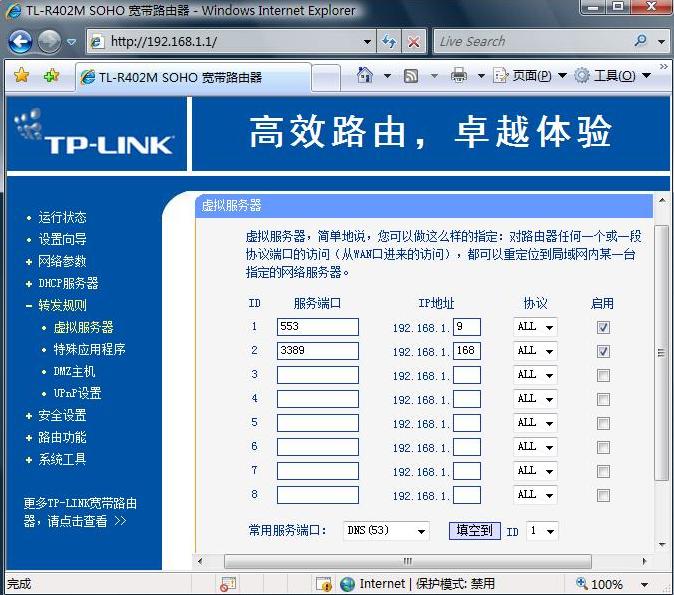Click the zoom magnifier 100% icon
This screenshot has width=674, height=595.
582,583
